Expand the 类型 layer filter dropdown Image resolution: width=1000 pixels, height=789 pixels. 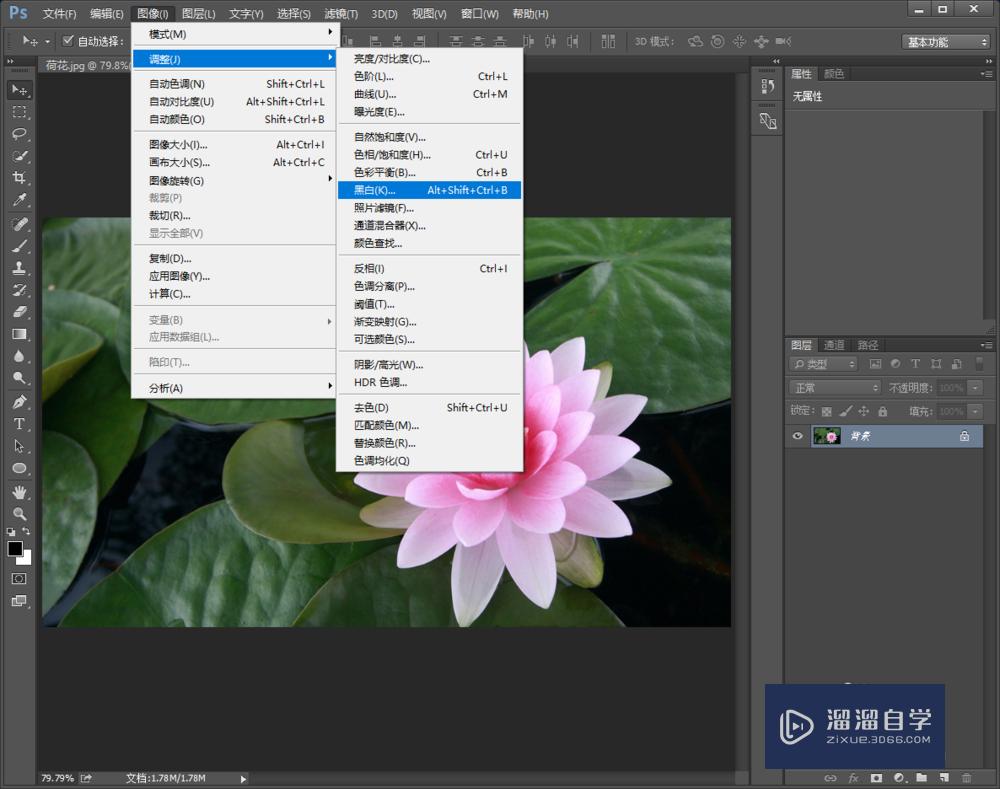pos(823,364)
